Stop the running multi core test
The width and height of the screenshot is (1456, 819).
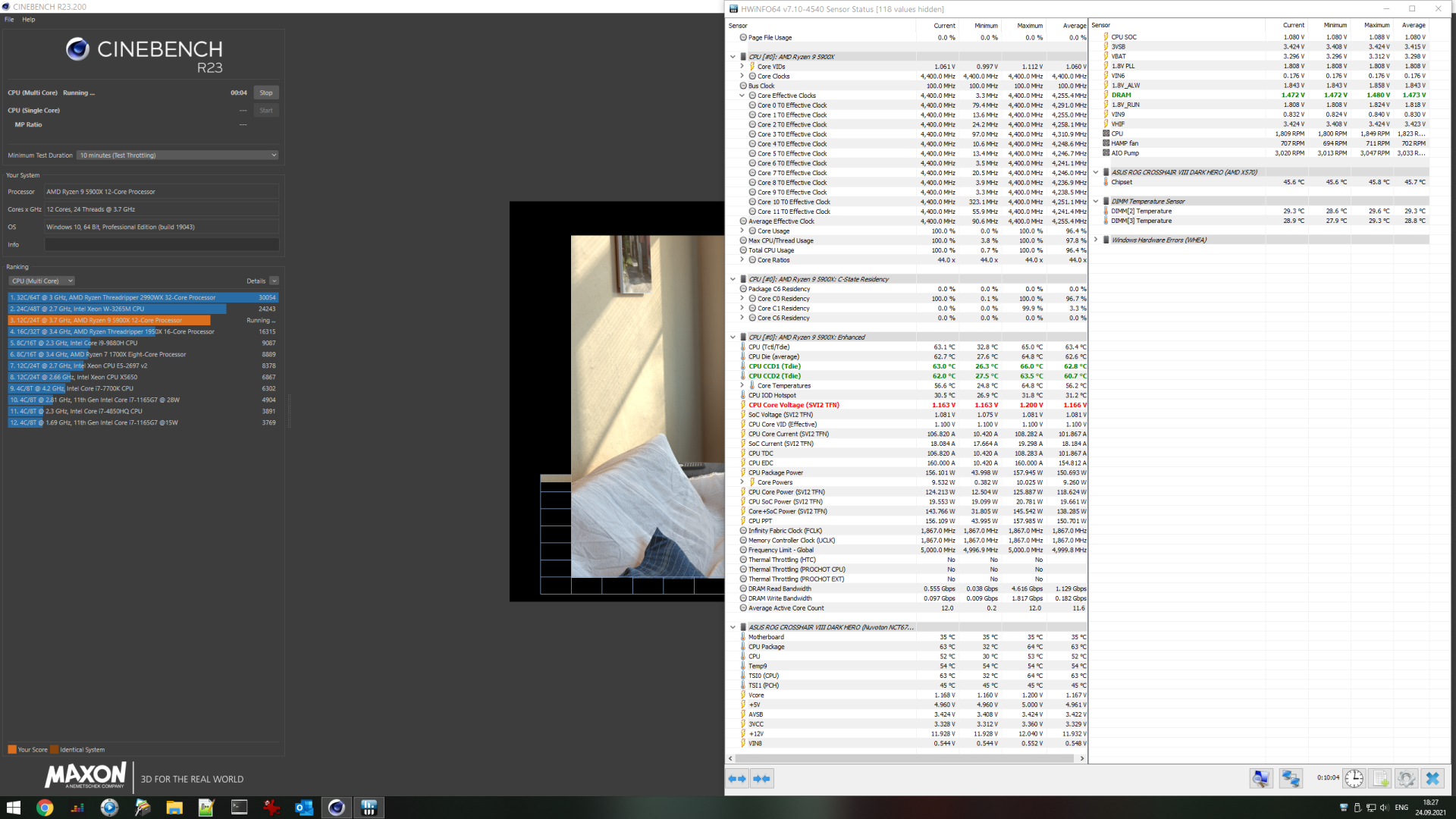(265, 93)
